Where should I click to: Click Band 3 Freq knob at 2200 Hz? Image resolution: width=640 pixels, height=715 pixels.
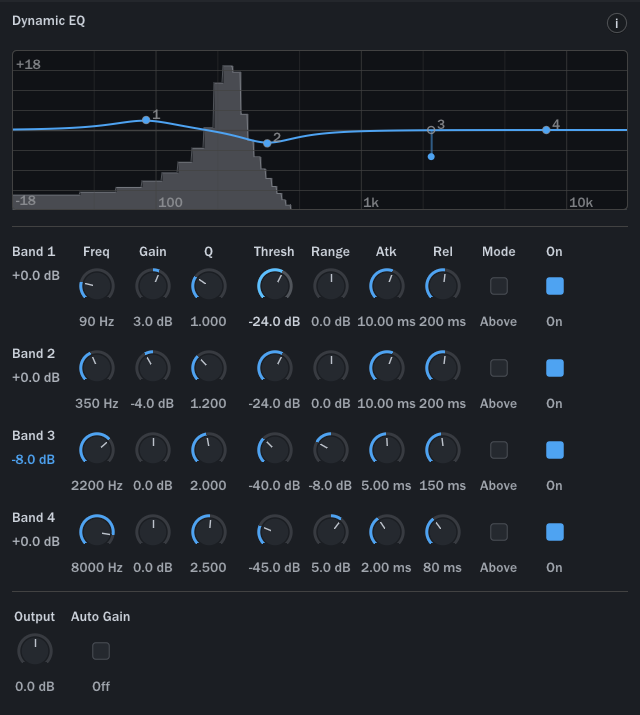point(97,450)
